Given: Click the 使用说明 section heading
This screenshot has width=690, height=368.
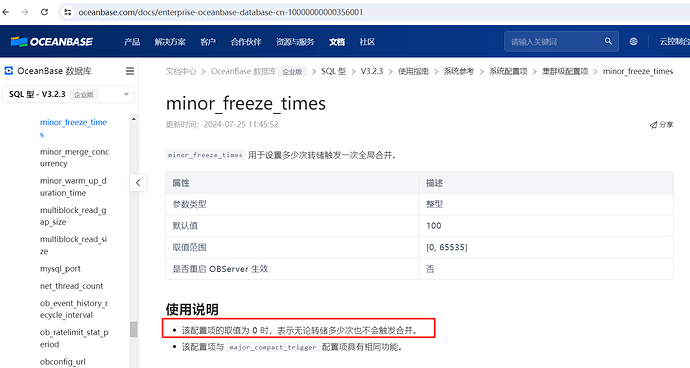Looking at the screenshot, I should pyautogui.click(x=192, y=309).
